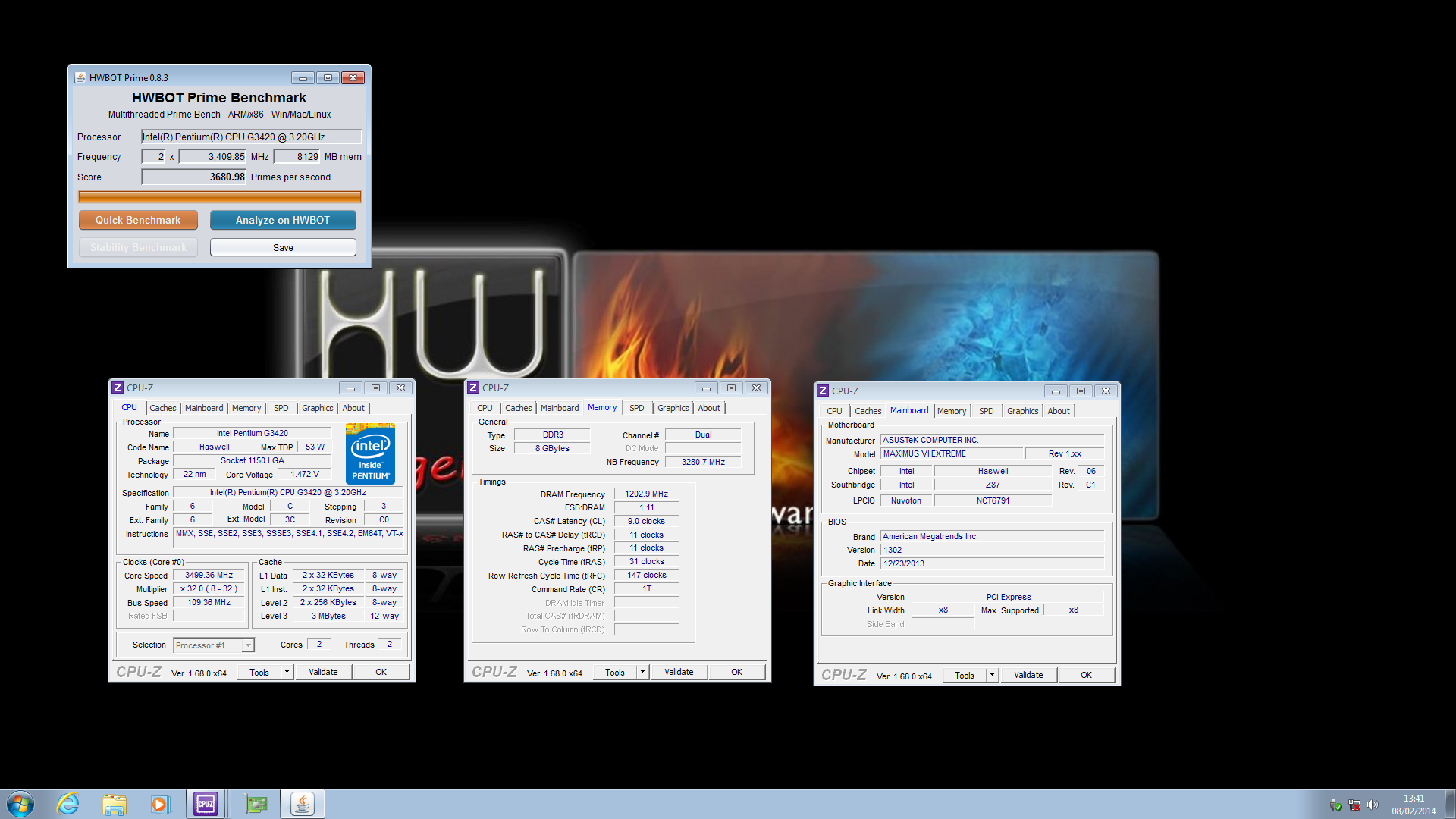Run the Quick Benchmark
Viewport: 1456px width, 819px height.
click(x=138, y=220)
